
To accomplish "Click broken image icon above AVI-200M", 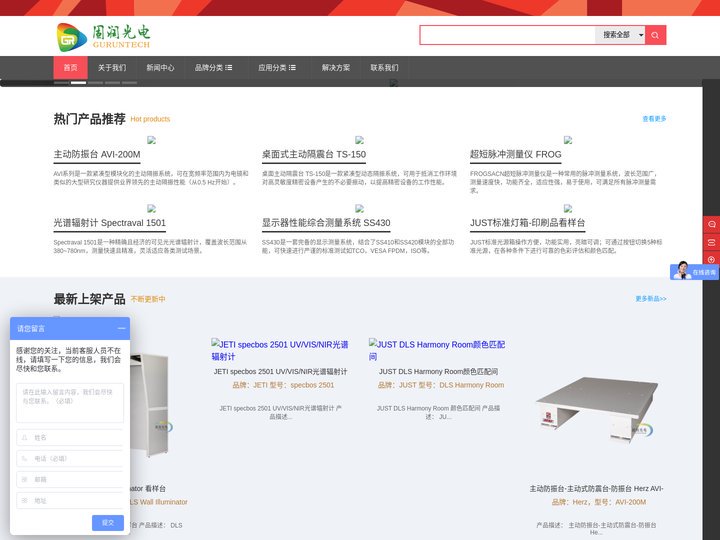I will (151, 140).
